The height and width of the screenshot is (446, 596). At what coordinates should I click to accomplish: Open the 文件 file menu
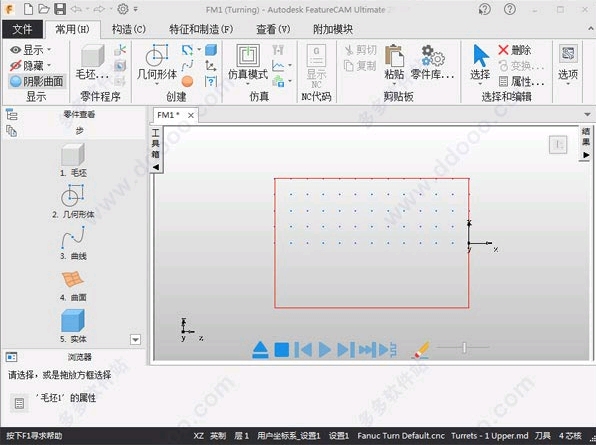pyautogui.click(x=22, y=29)
